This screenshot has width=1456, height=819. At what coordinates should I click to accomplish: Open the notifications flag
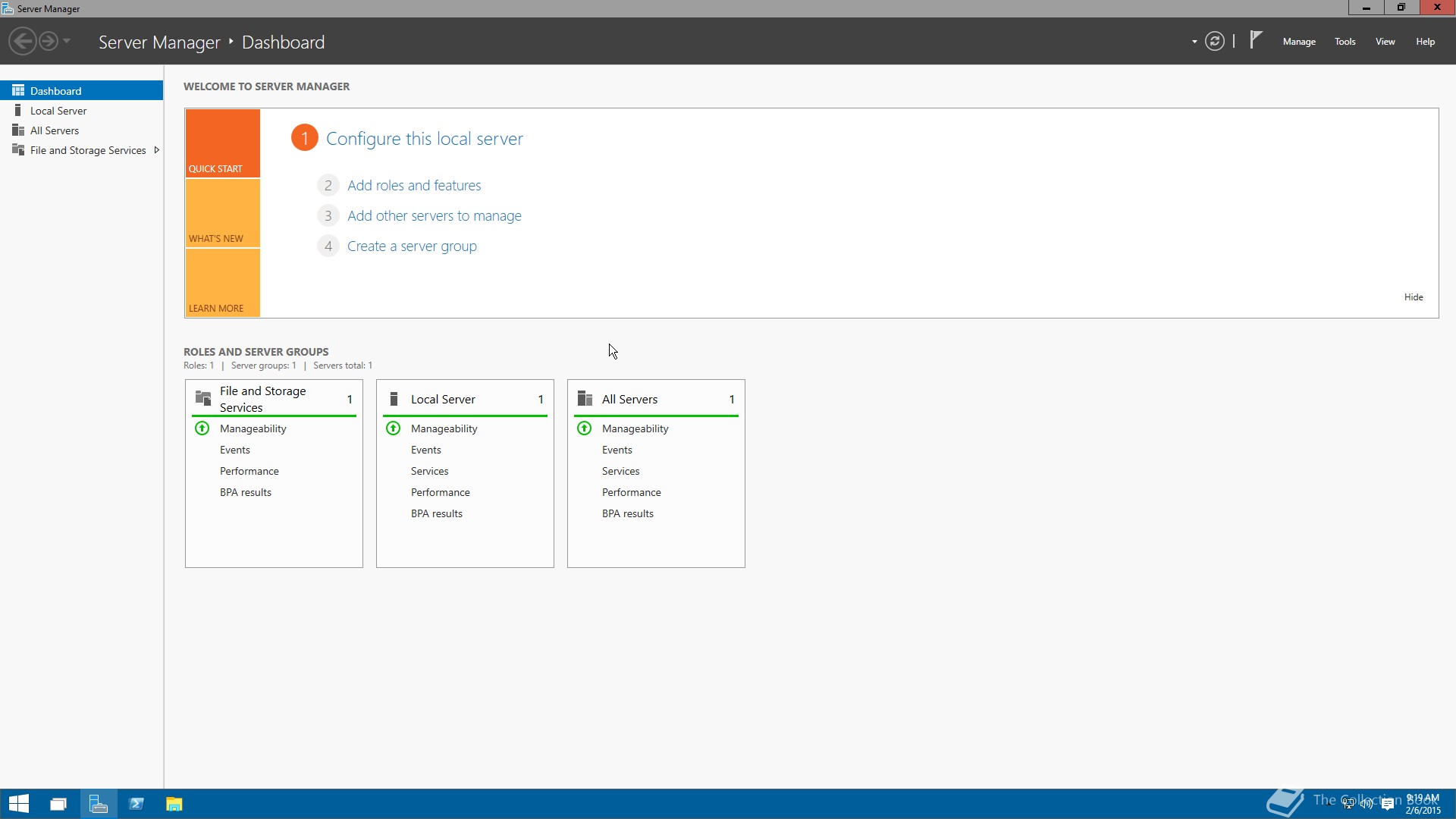1256,39
